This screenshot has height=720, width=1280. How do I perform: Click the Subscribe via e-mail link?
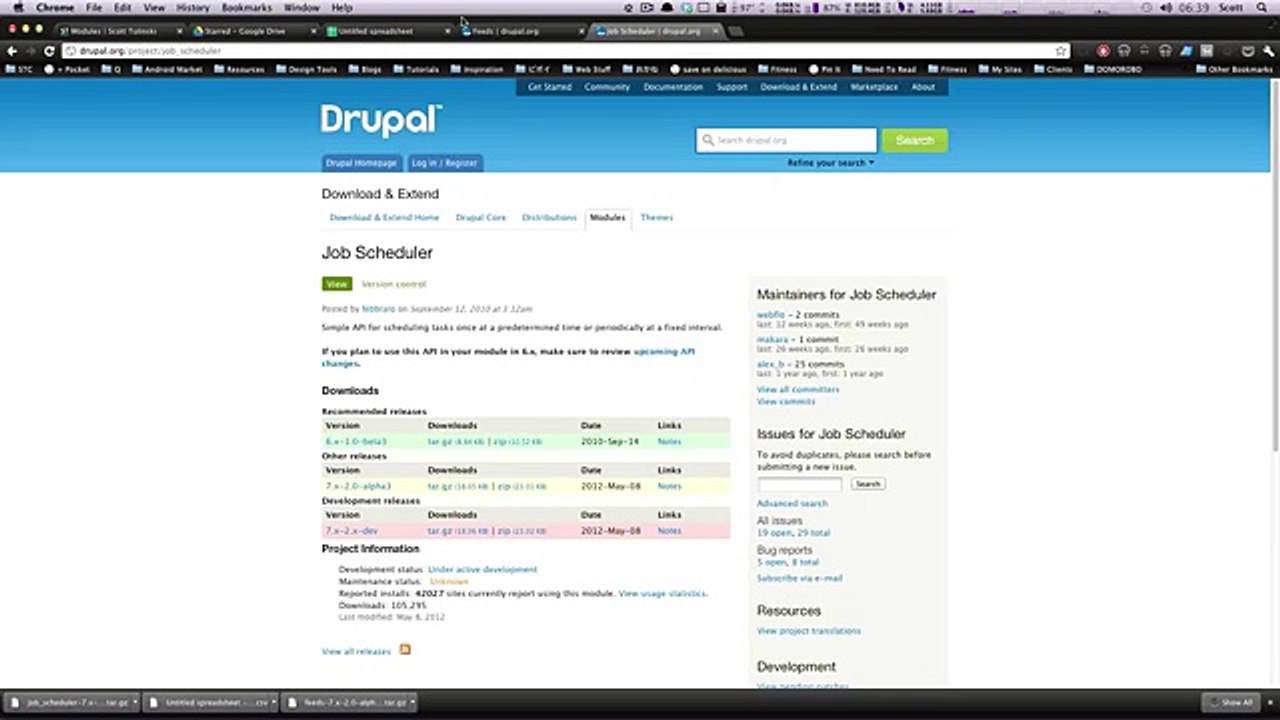pos(799,578)
